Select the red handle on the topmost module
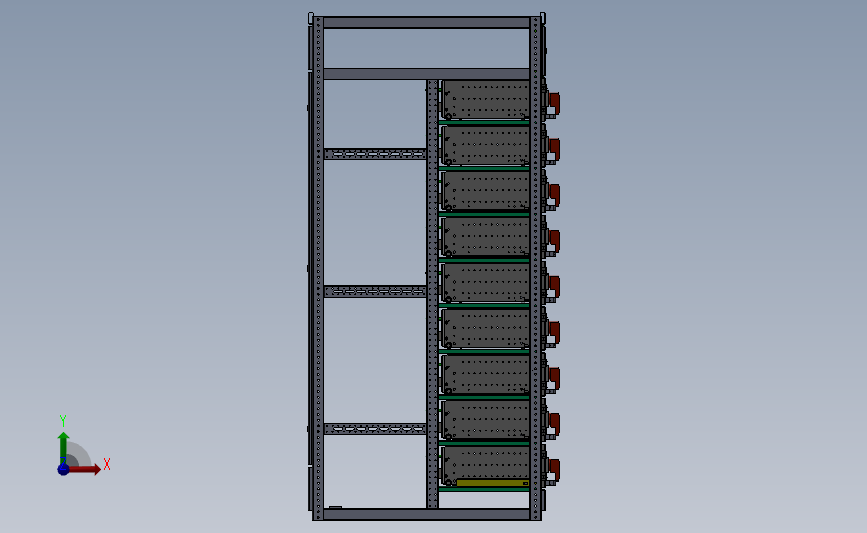867x533 pixels. pos(554,103)
